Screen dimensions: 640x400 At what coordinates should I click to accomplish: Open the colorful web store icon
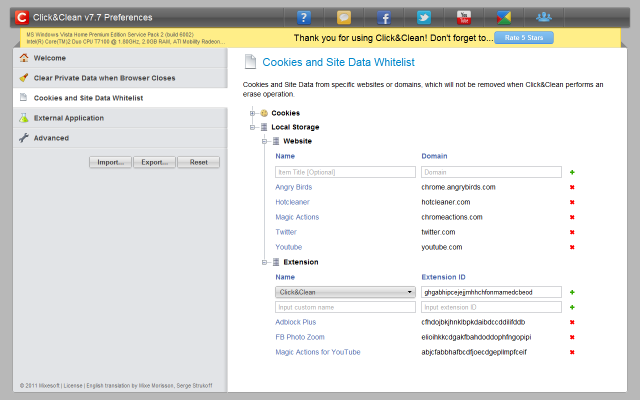504,18
